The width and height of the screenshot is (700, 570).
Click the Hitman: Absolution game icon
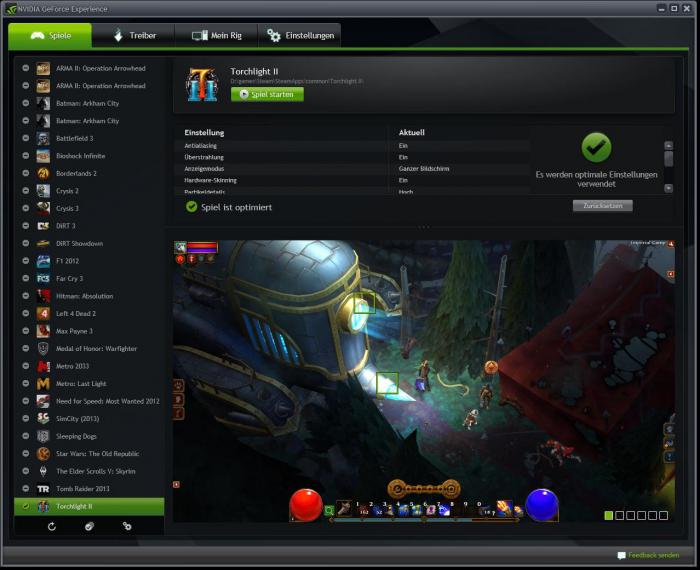43,296
